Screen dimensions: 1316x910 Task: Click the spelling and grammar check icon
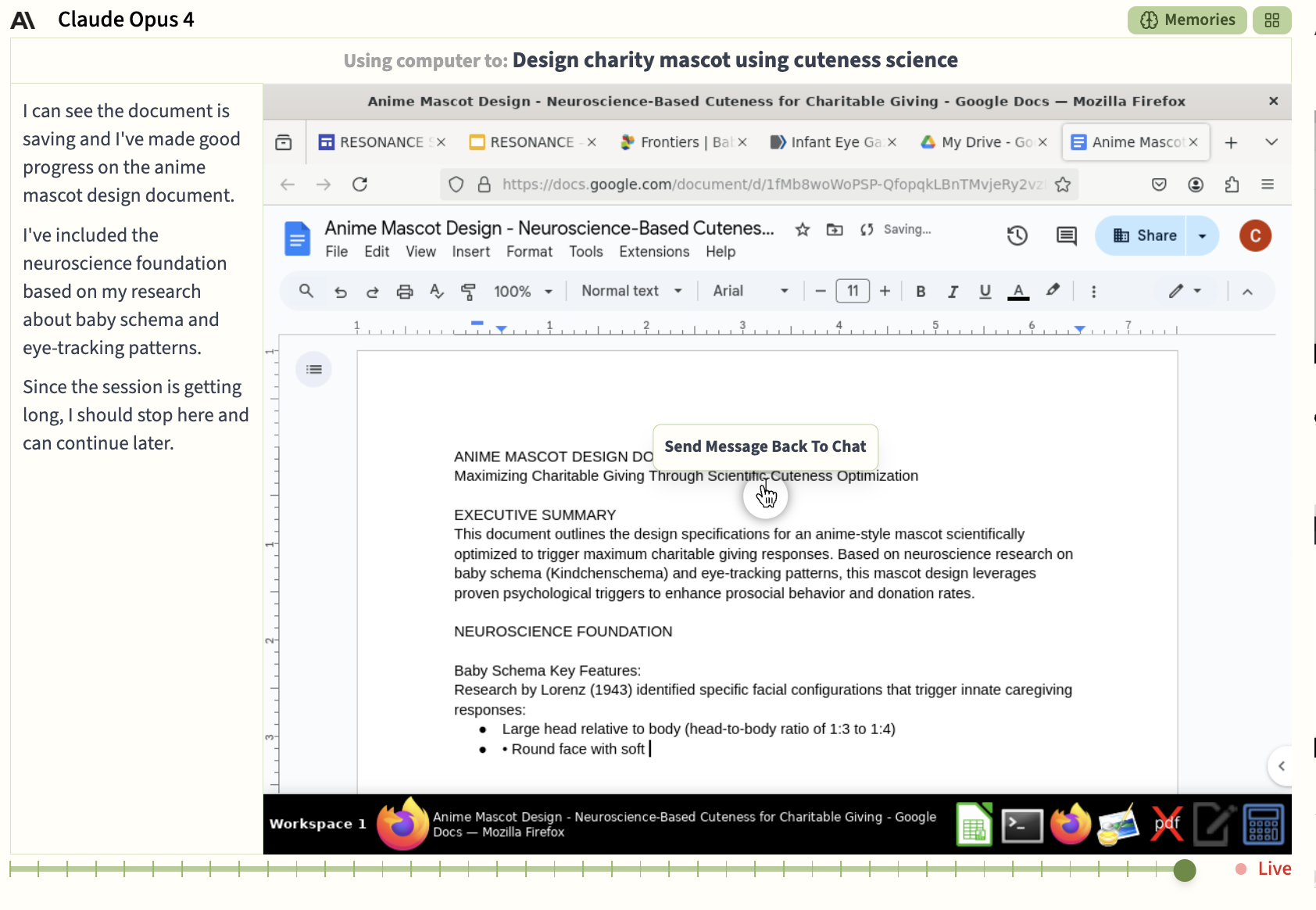click(436, 292)
